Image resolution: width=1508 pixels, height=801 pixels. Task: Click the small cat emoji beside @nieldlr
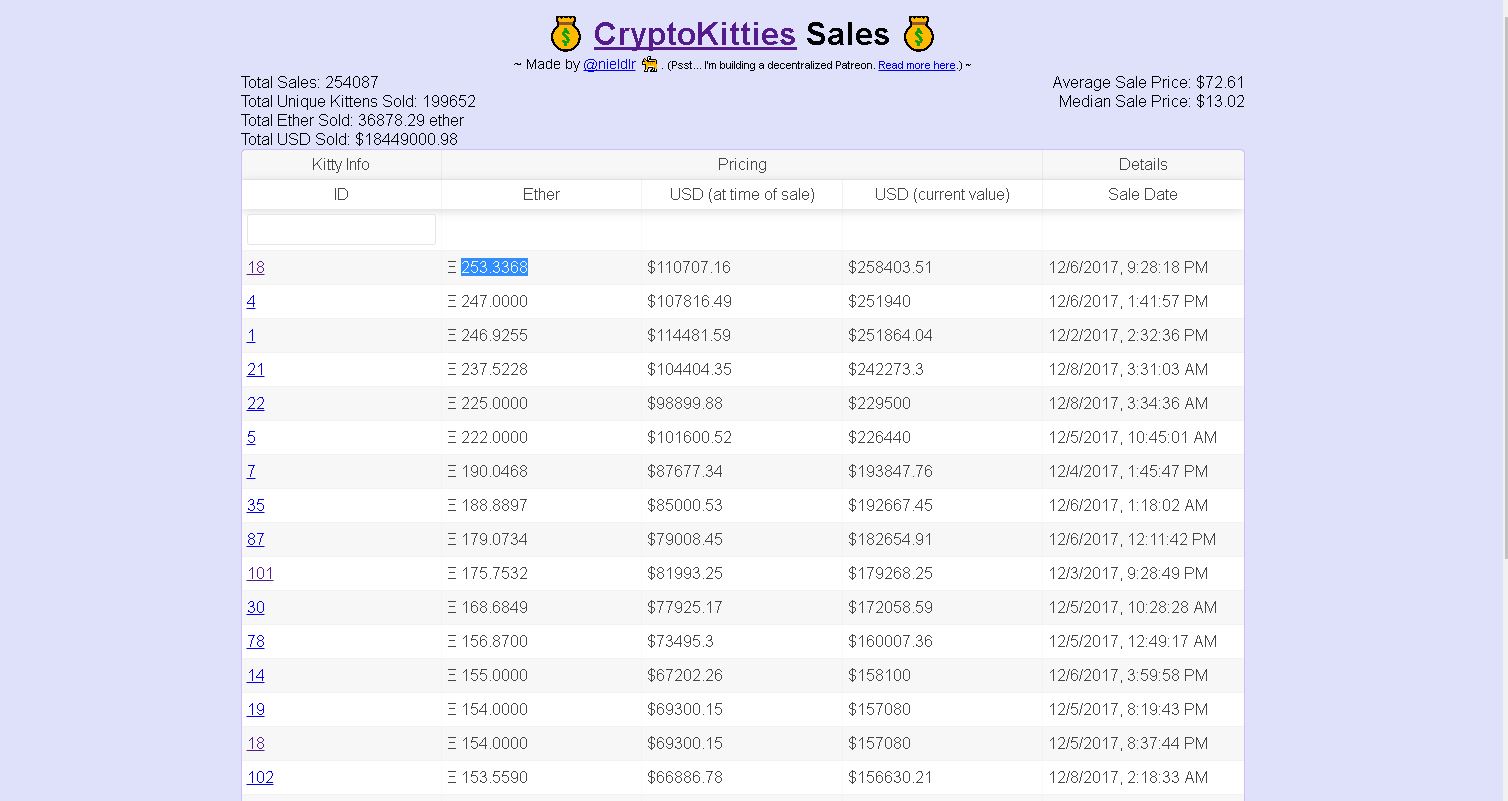coord(649,64)
